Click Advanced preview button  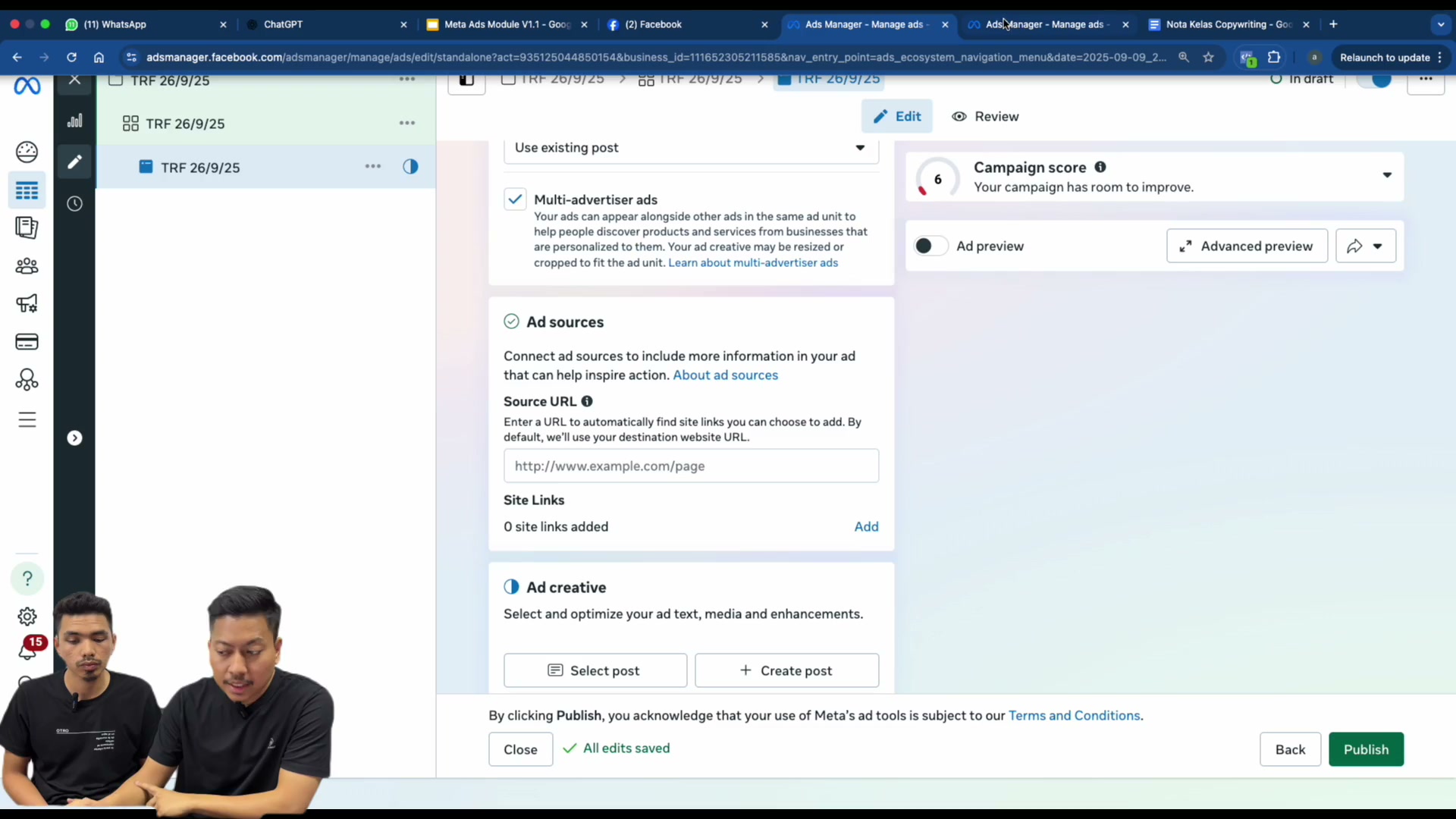pos(1247,246)
